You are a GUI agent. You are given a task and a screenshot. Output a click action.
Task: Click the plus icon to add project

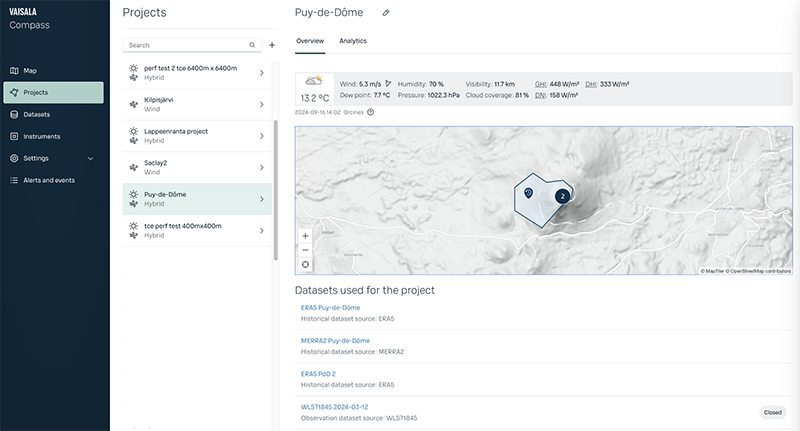272,45
